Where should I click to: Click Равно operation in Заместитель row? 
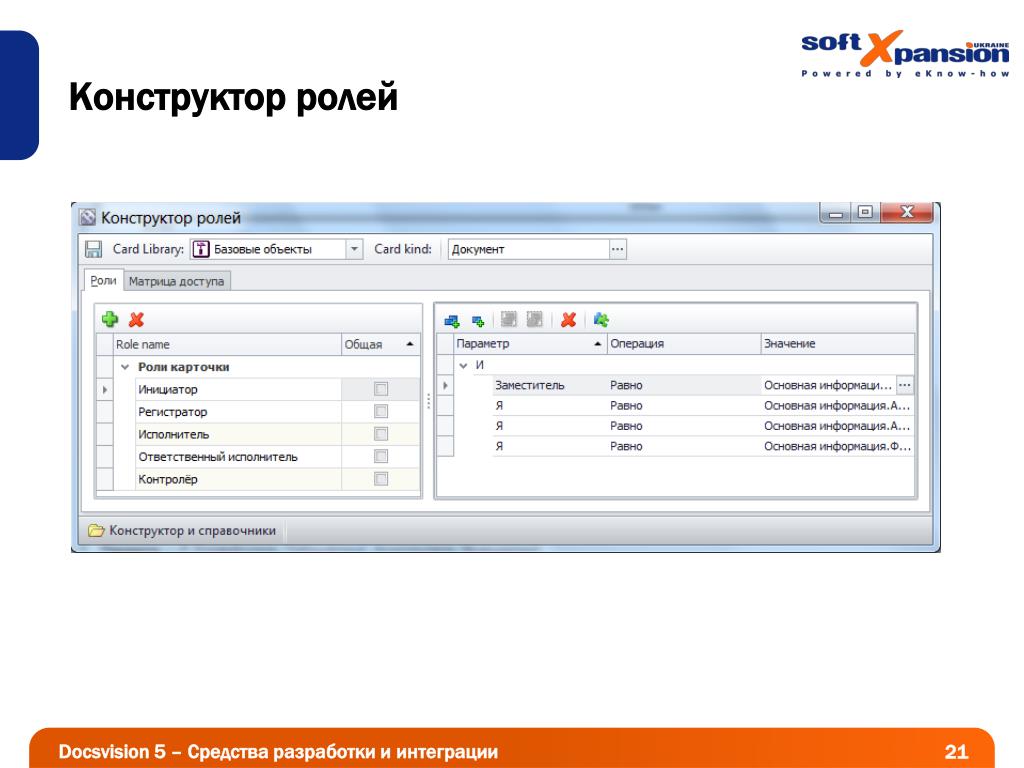(x=684, y=385)
